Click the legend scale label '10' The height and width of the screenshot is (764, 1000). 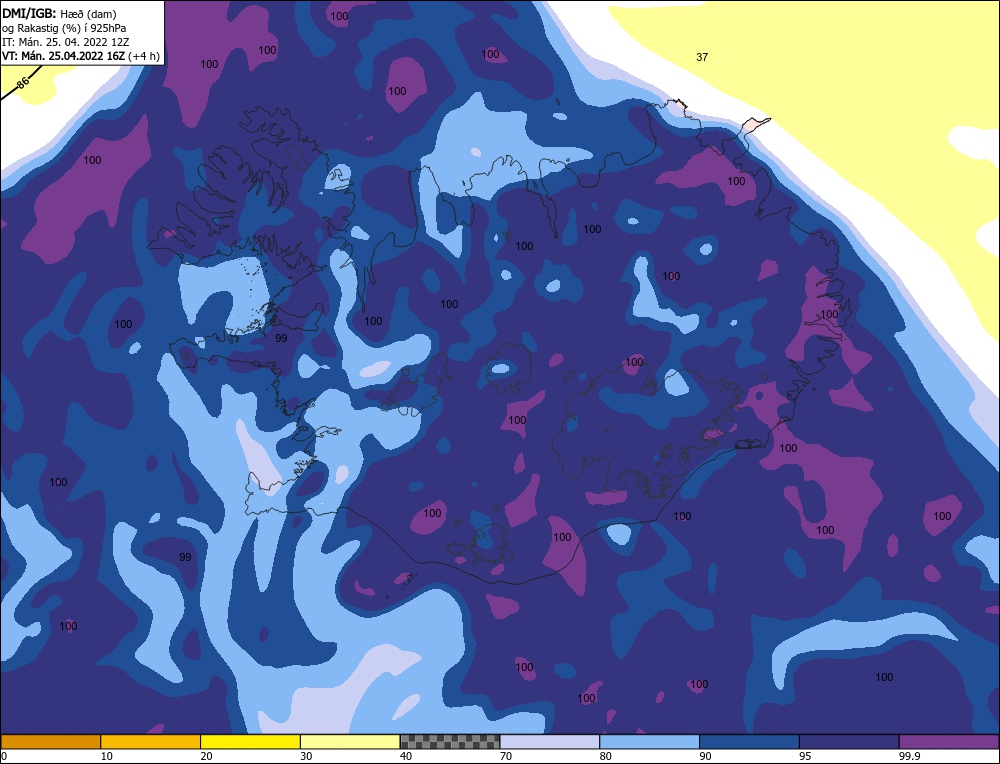(106, 757)
